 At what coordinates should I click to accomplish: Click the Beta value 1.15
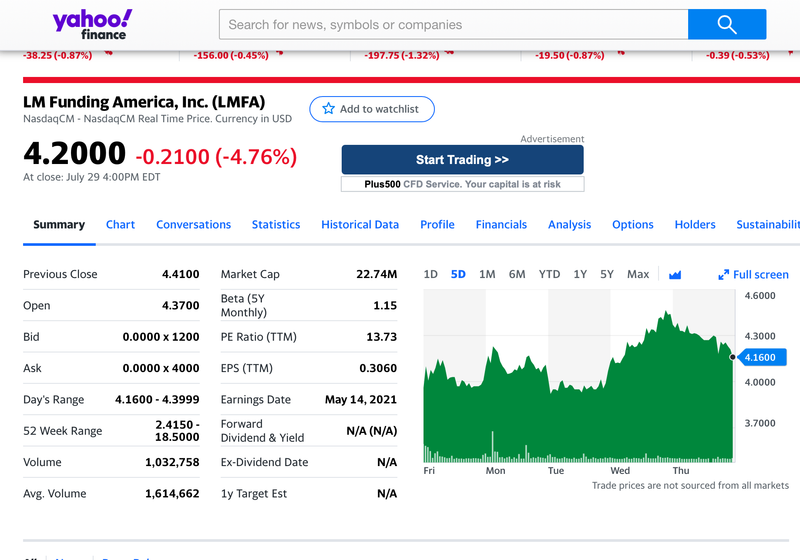point(385,305)
